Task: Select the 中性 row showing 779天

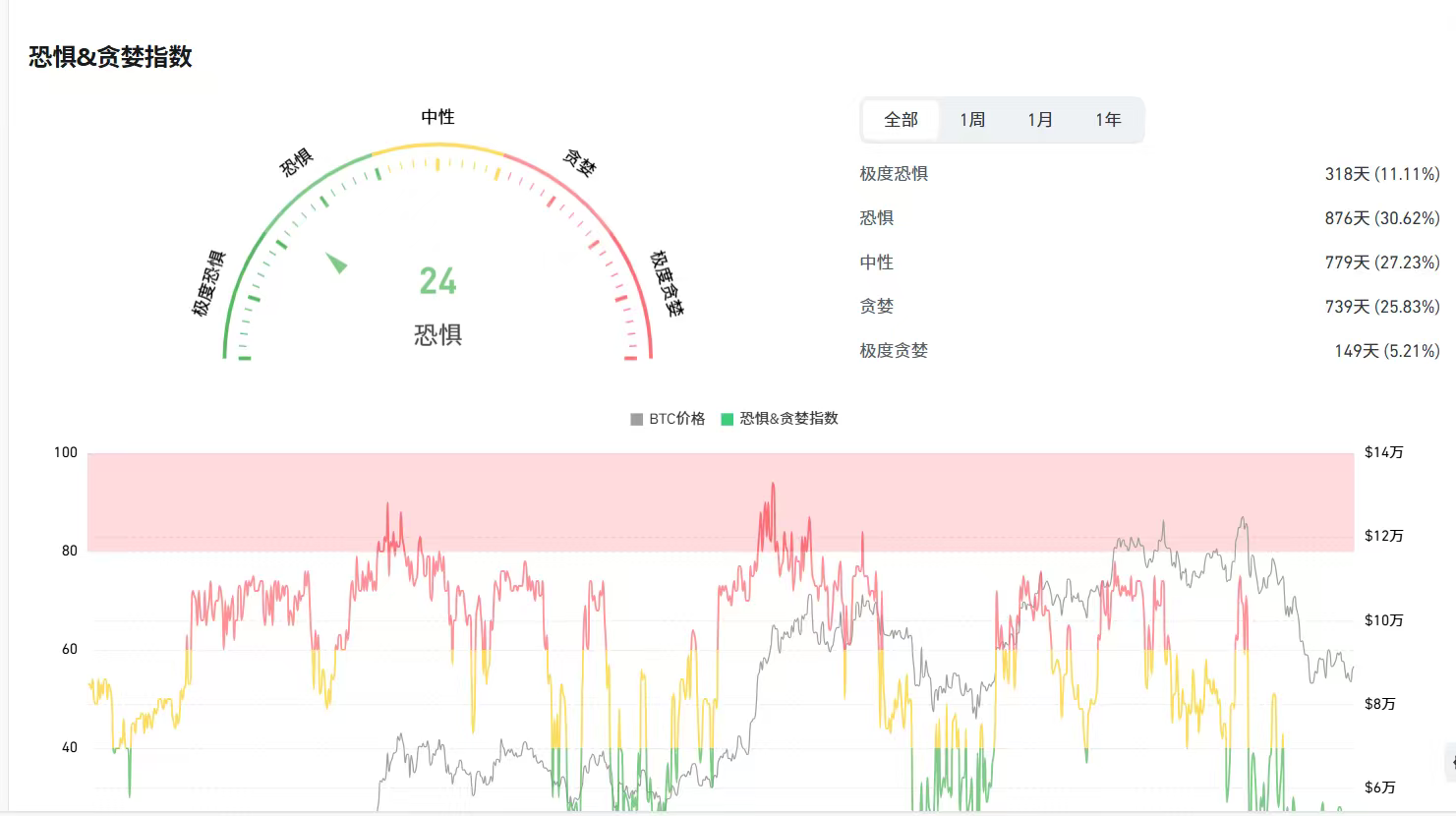Action: (x=1148, y=262)
